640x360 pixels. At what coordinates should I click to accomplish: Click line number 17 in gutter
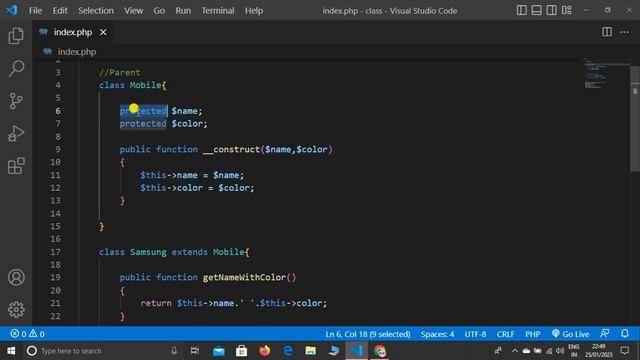[56, 252]
